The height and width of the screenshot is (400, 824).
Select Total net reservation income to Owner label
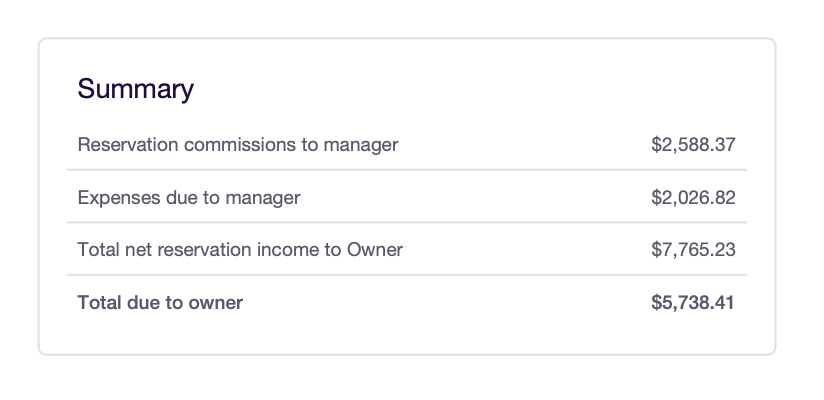tap(240, 249)
